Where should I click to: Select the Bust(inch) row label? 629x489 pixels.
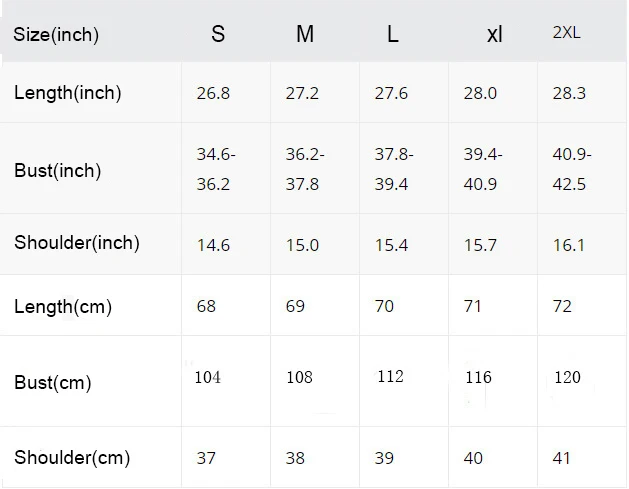click(58, 170)
